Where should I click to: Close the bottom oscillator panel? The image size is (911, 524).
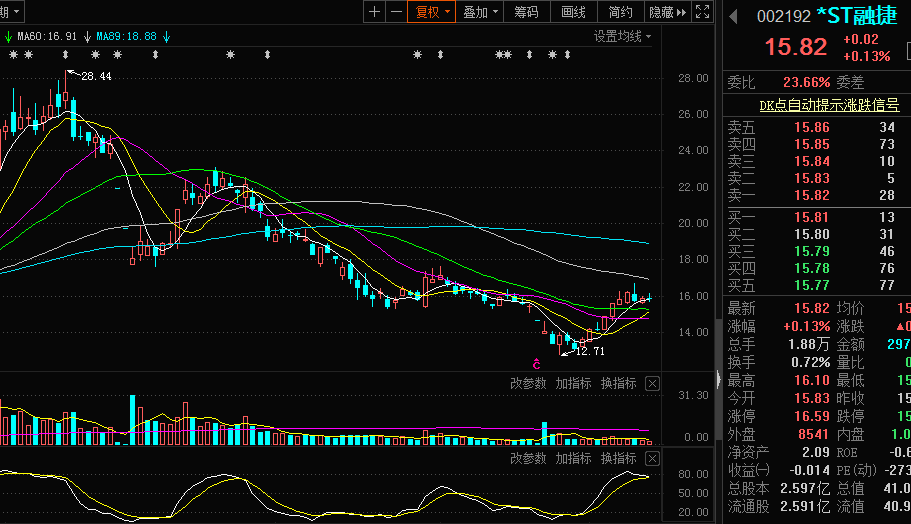pos(652,458)
